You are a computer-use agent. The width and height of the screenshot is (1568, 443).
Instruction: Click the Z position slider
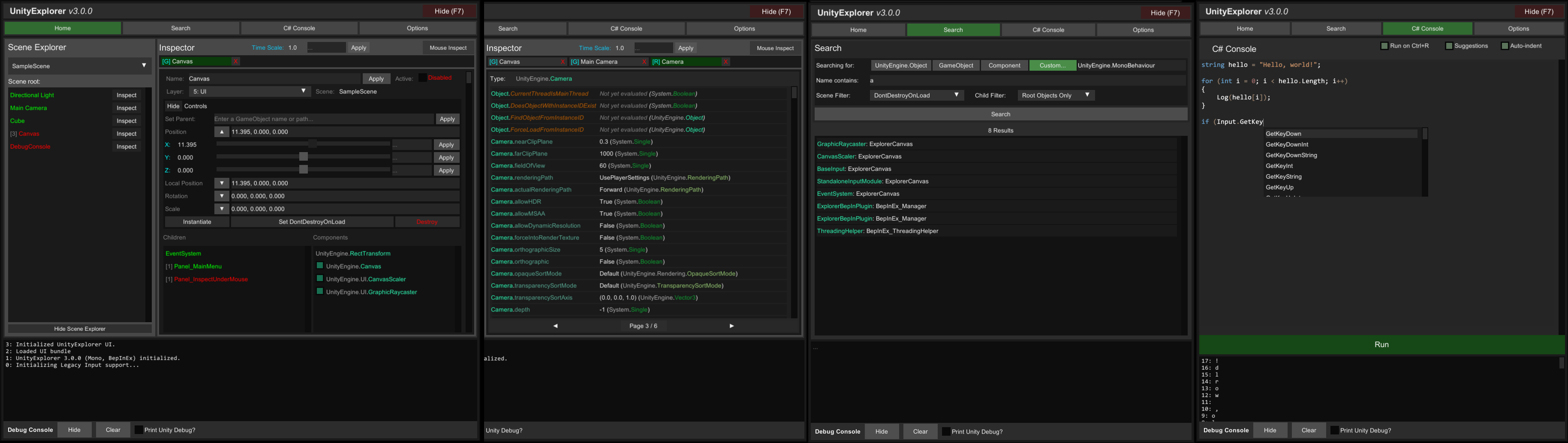[303, 170]
